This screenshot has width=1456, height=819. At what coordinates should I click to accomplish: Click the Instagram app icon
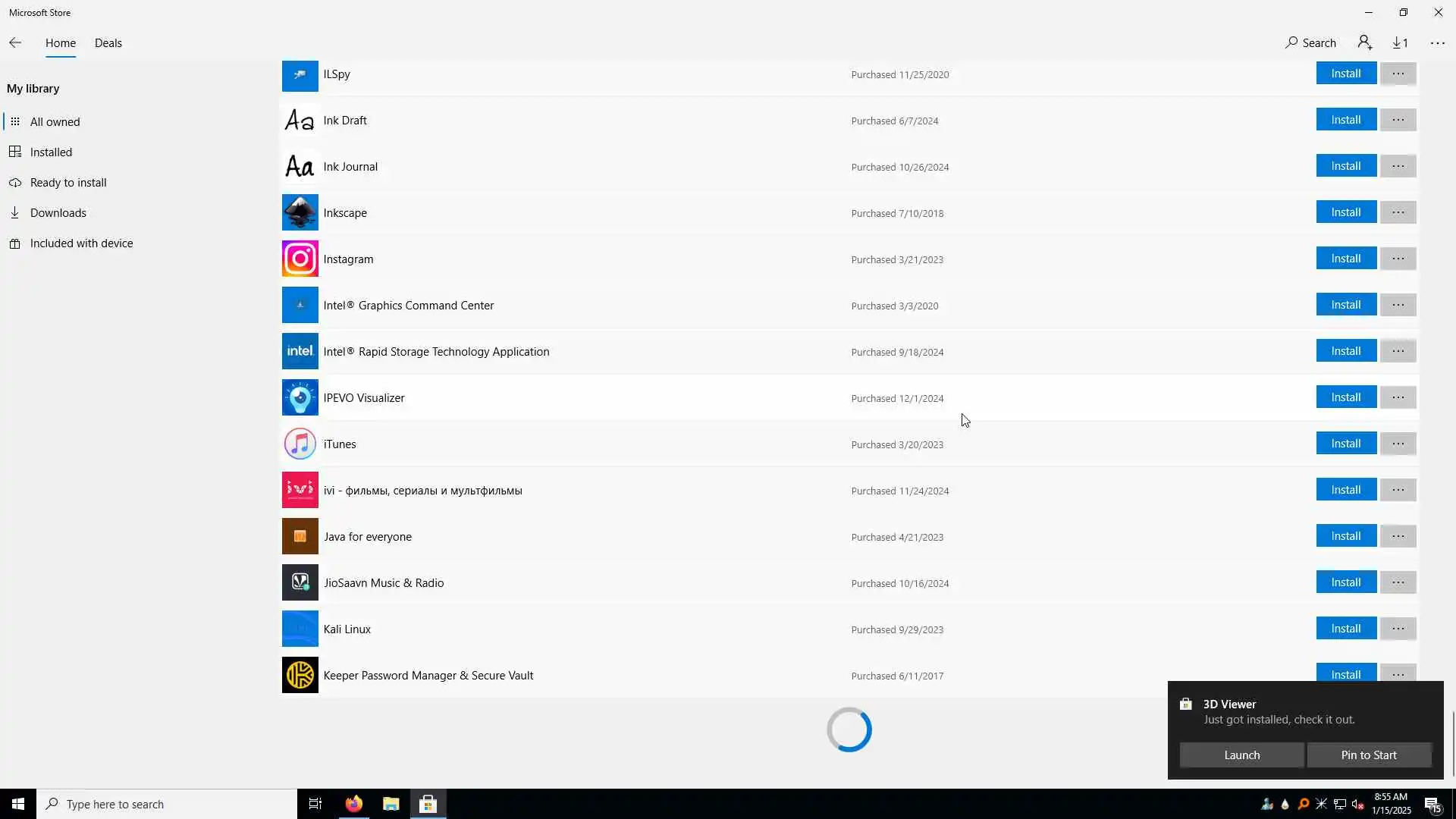click(x=300, y=259)
